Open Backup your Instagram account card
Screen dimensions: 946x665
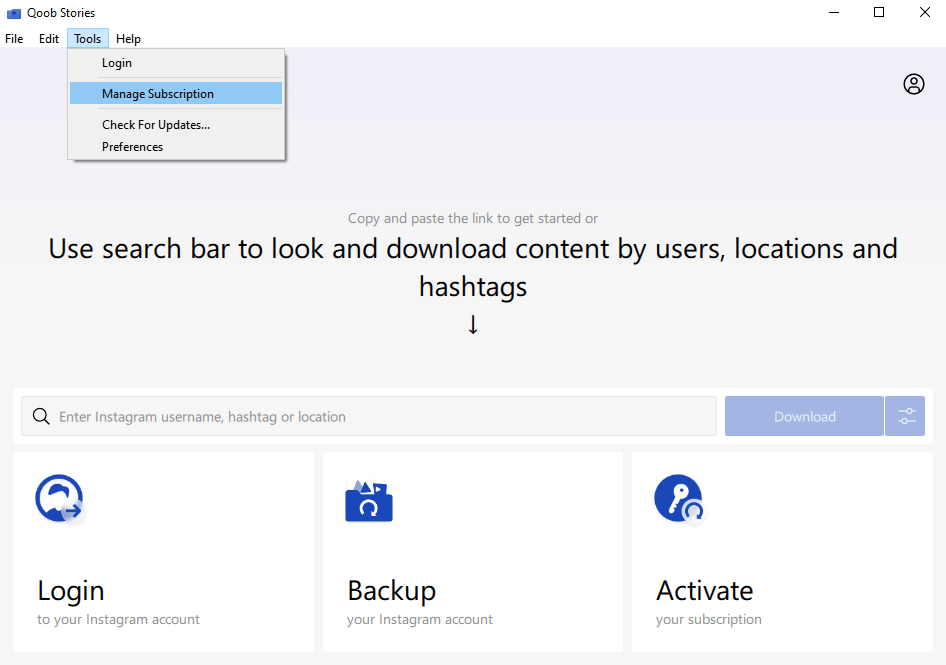(472, 552)
